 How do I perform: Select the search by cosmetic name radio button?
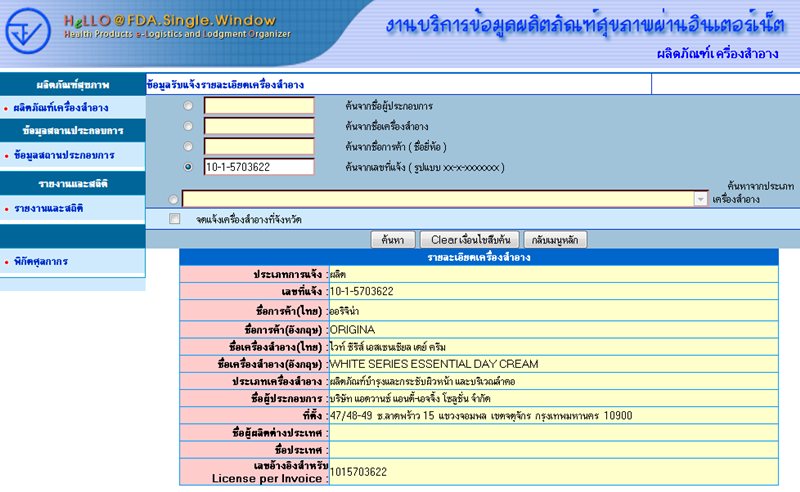188,126
